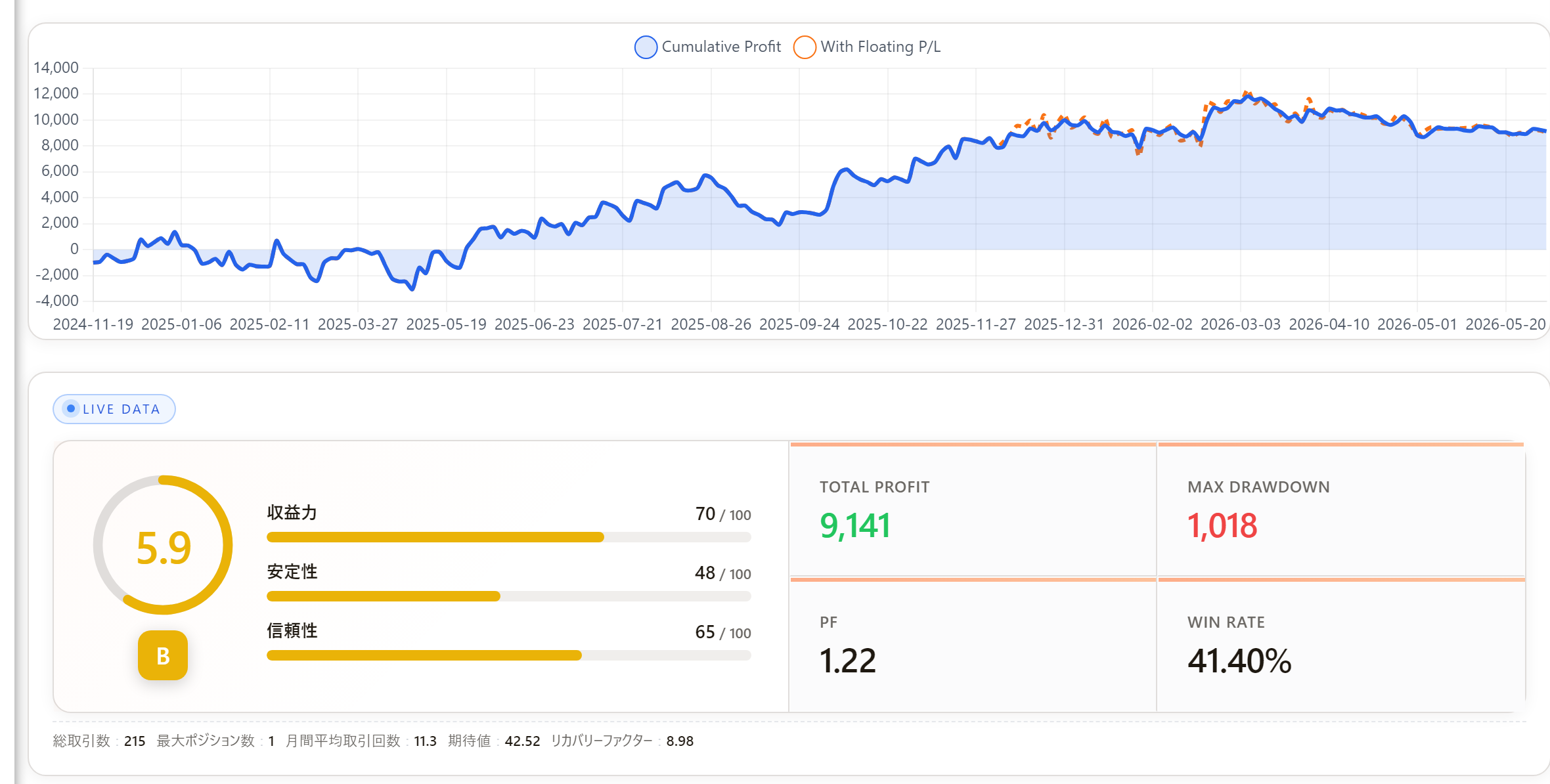The width and height of the screenshot is (1550, 784).
Task: Click the 2025-08-26 x-axis date label
Action: coord(711,324)
